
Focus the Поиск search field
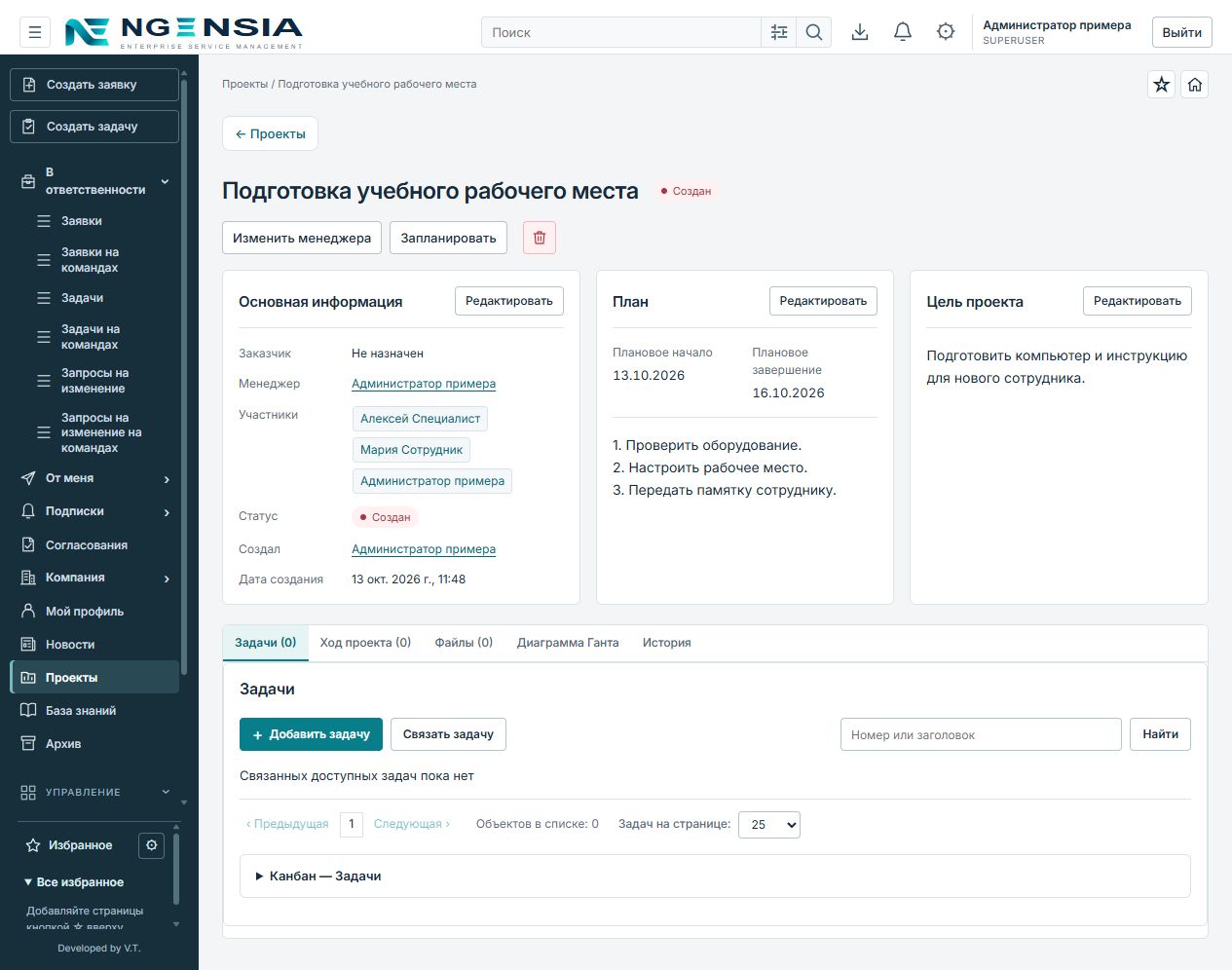pos(621,32)
